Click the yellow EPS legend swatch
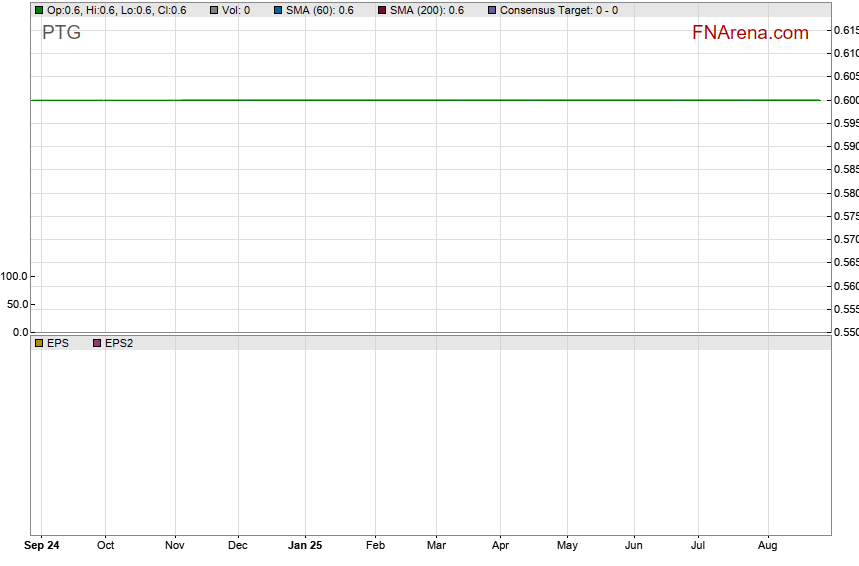Image resolution: width=859 pixels, height=566 pixels. [39, 343]
